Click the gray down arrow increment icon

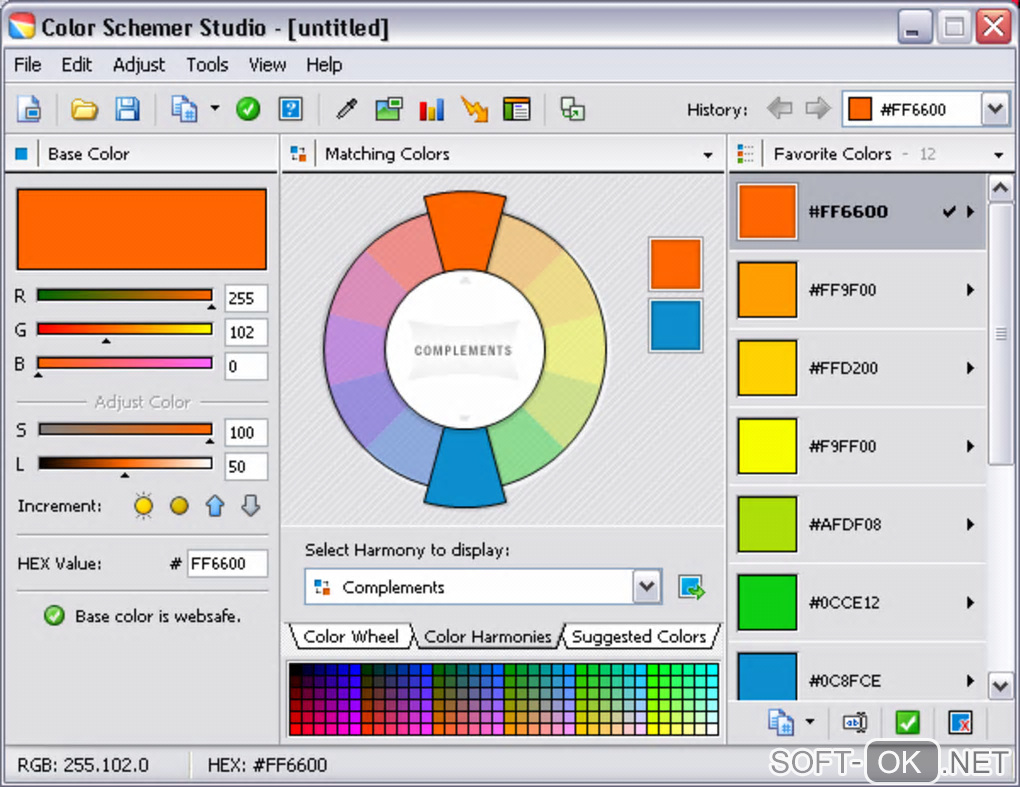(250, 505)
